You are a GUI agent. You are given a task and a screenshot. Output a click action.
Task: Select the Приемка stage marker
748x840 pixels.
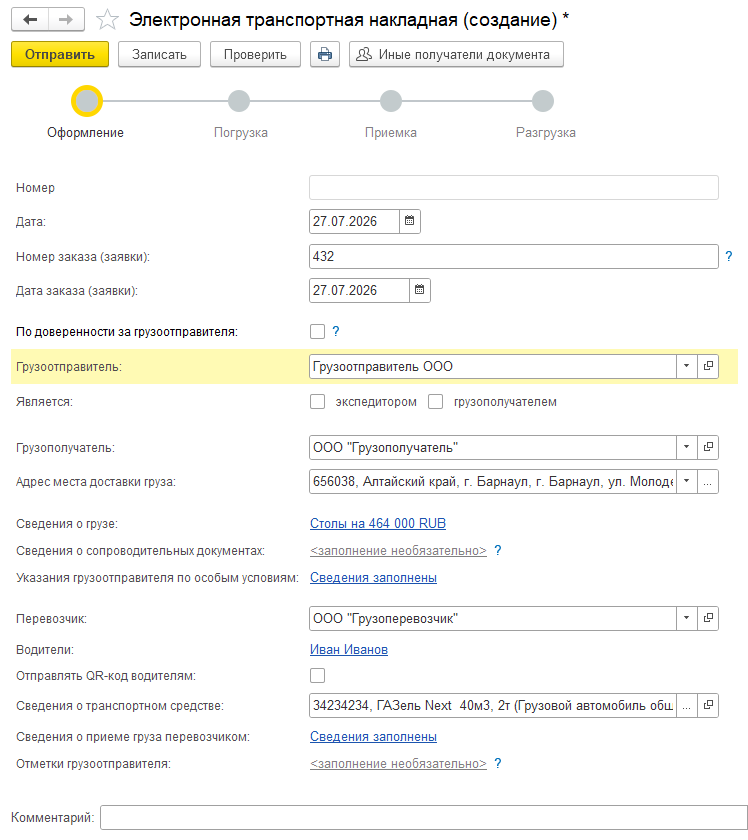(x=391, y=101)
